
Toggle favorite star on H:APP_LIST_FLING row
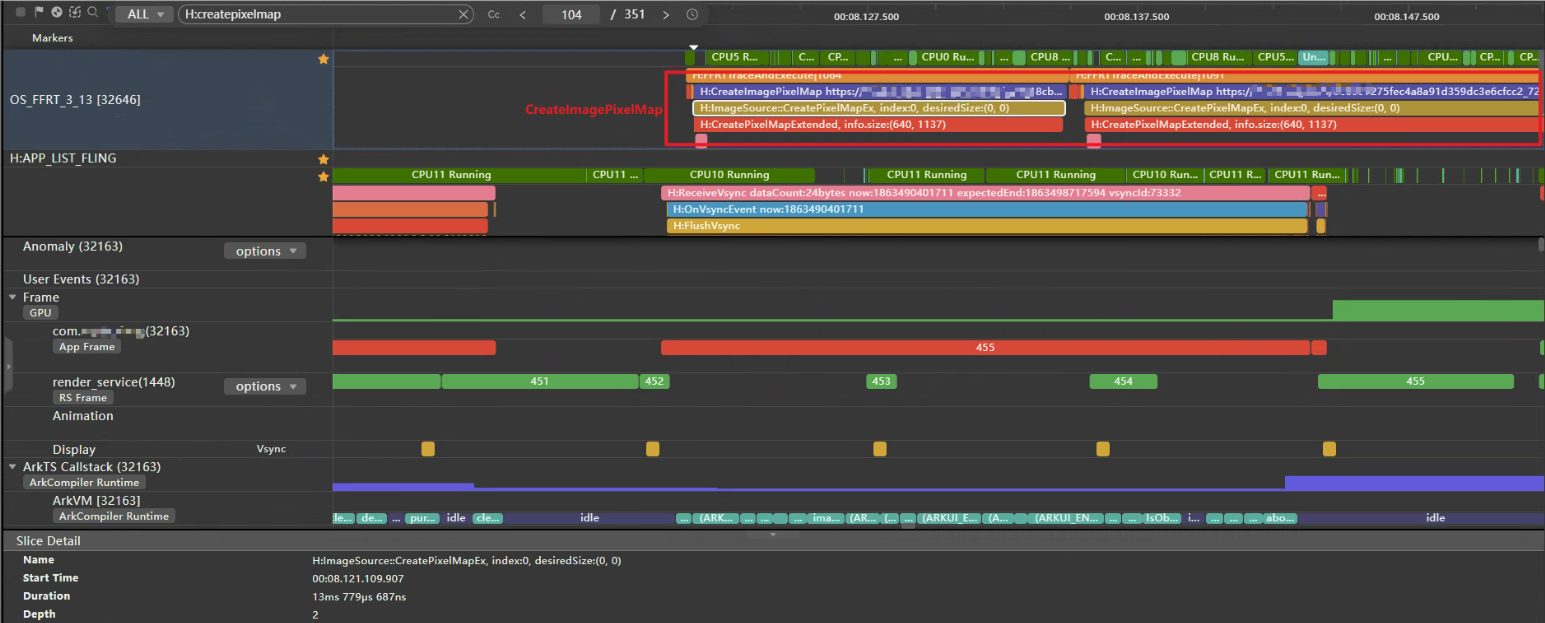[x=323, y=159]
